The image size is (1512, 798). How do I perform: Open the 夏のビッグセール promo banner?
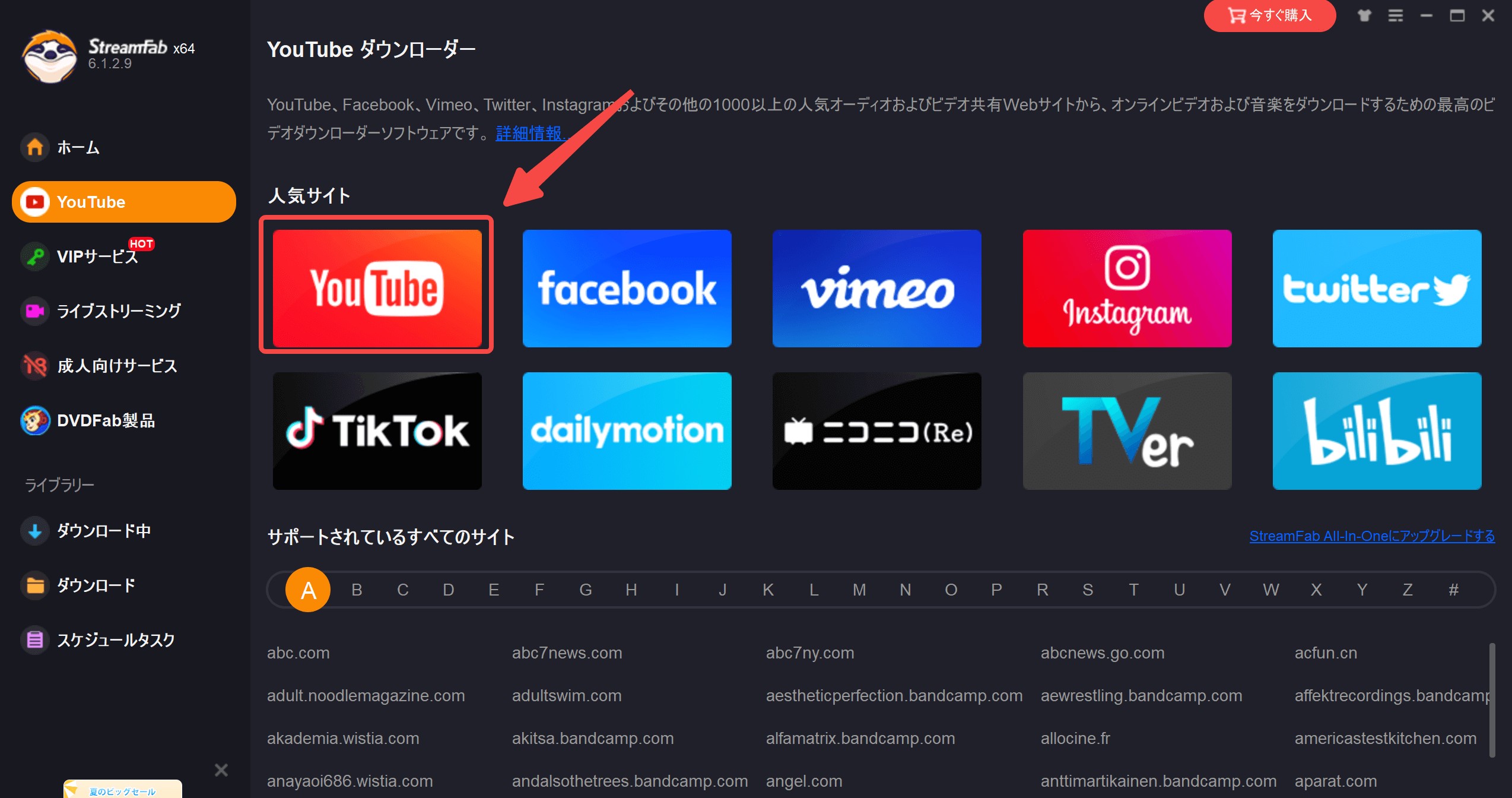[123, 789]
